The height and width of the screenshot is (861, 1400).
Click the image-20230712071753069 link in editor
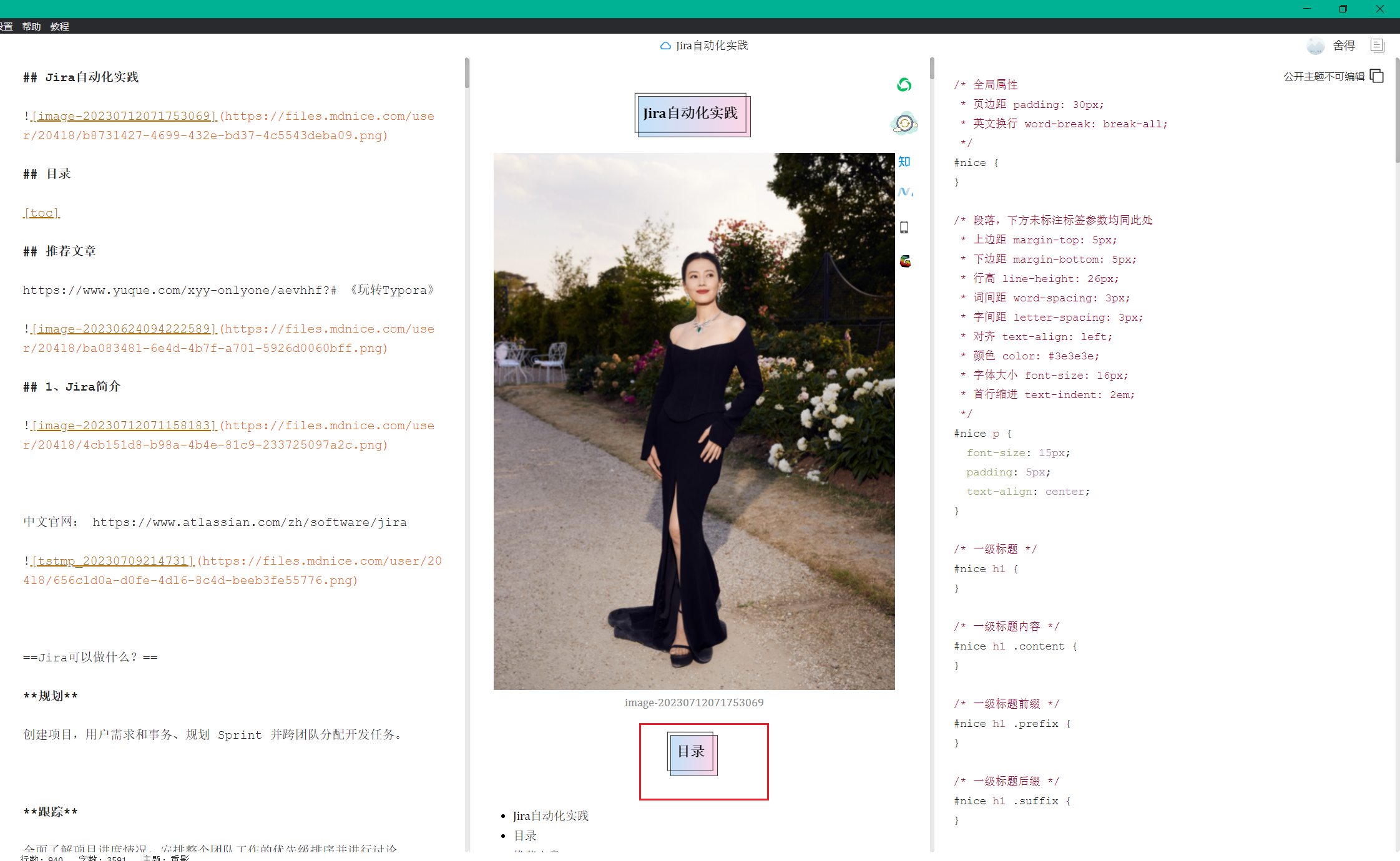tap(124, 116)
